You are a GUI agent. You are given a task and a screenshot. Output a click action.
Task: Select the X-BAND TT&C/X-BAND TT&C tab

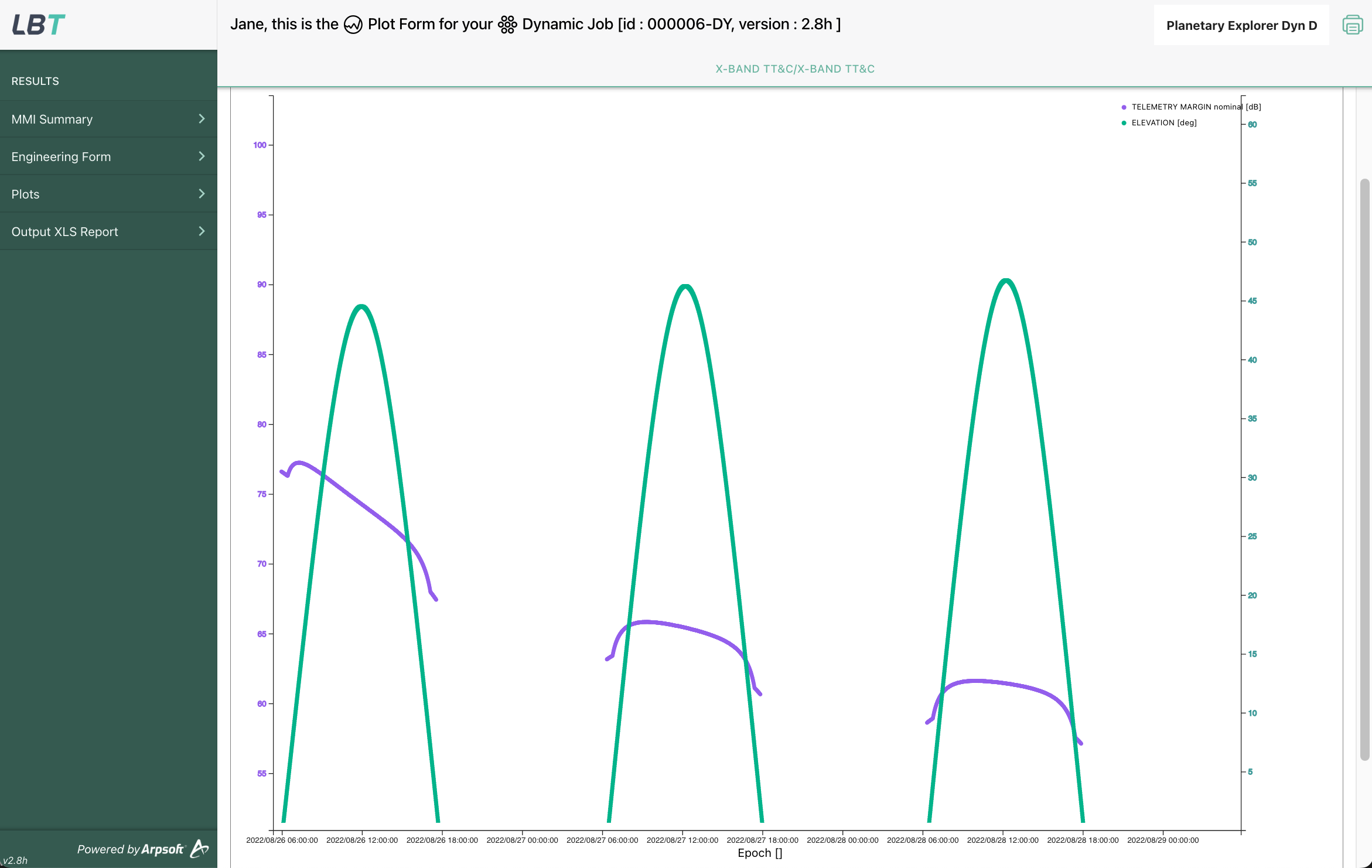794,69
